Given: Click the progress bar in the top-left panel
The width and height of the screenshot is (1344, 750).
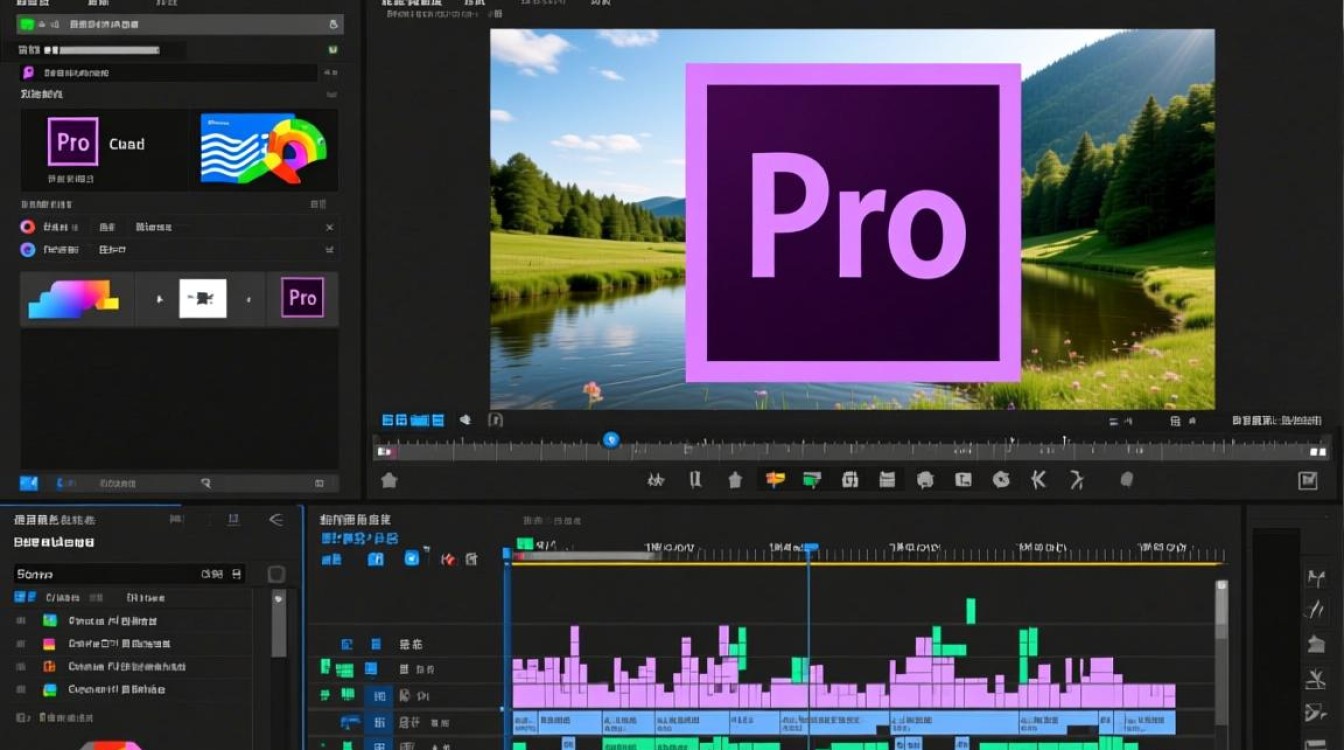Looking at the screenshot, I should coord(101,49).
